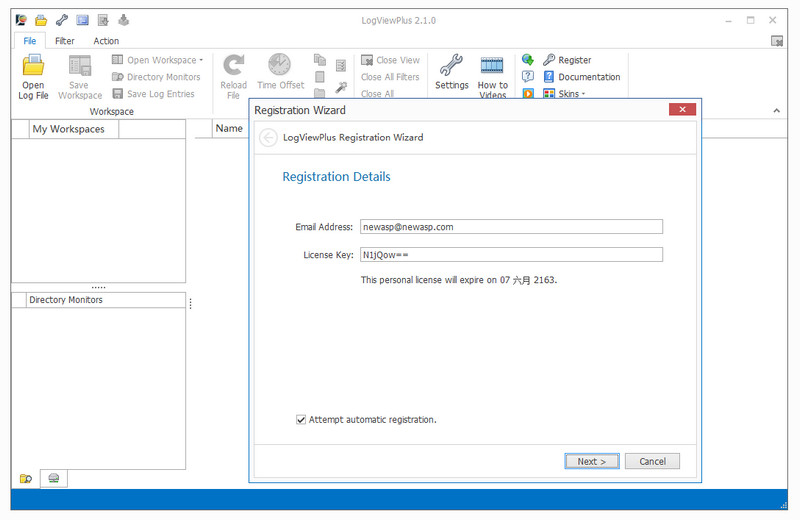The width and height of the screenshot is (800, 520).
Task: Select the network drive tab icon at bottom-left
Action: (54, 479)
